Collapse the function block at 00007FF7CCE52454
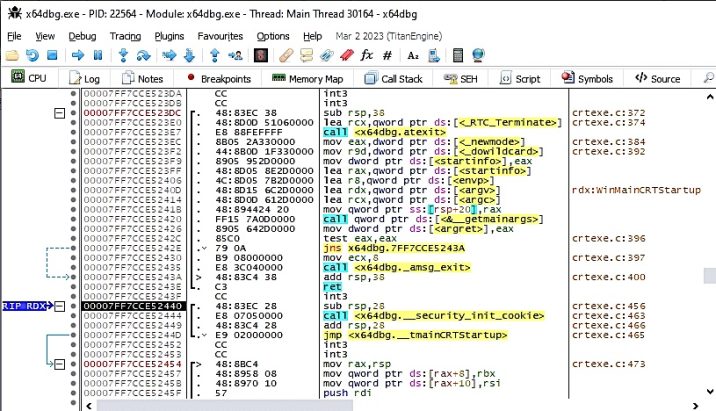The width and height of the screenshot is (716, 411). pos(59,363)
